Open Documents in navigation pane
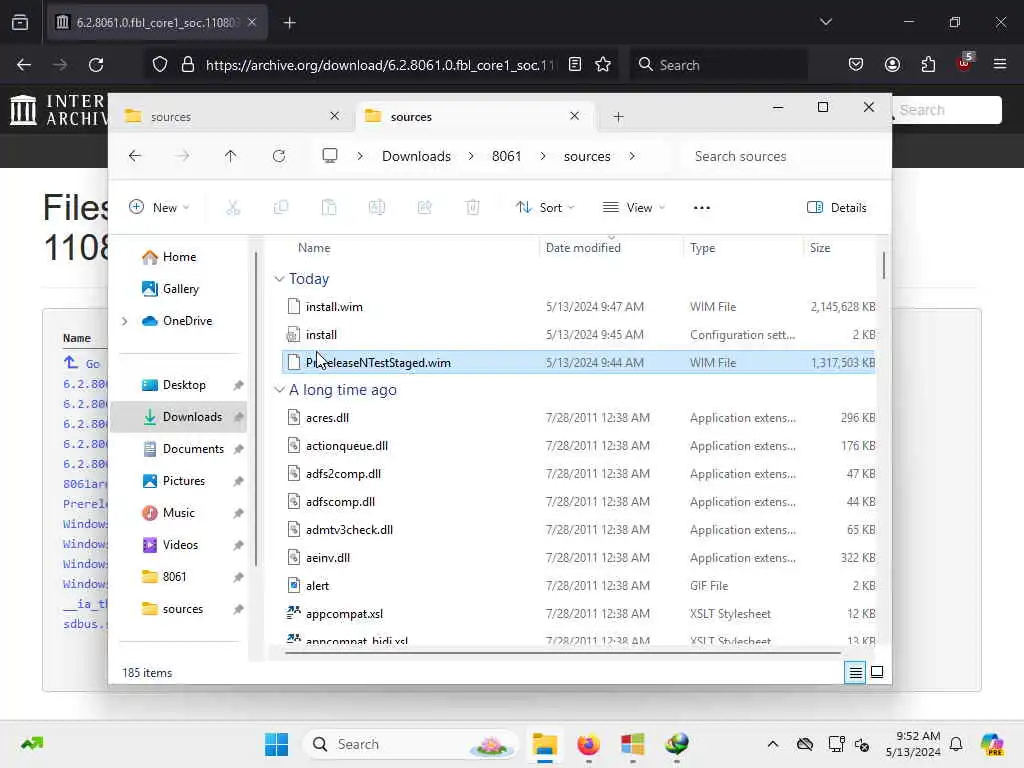This screenshot has height=768, width=1024. point(193,449)
